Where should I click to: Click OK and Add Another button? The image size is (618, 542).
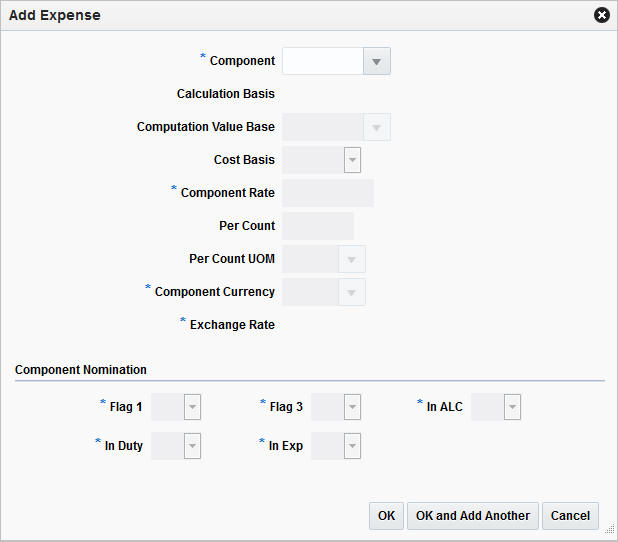(x=473, y=516)
